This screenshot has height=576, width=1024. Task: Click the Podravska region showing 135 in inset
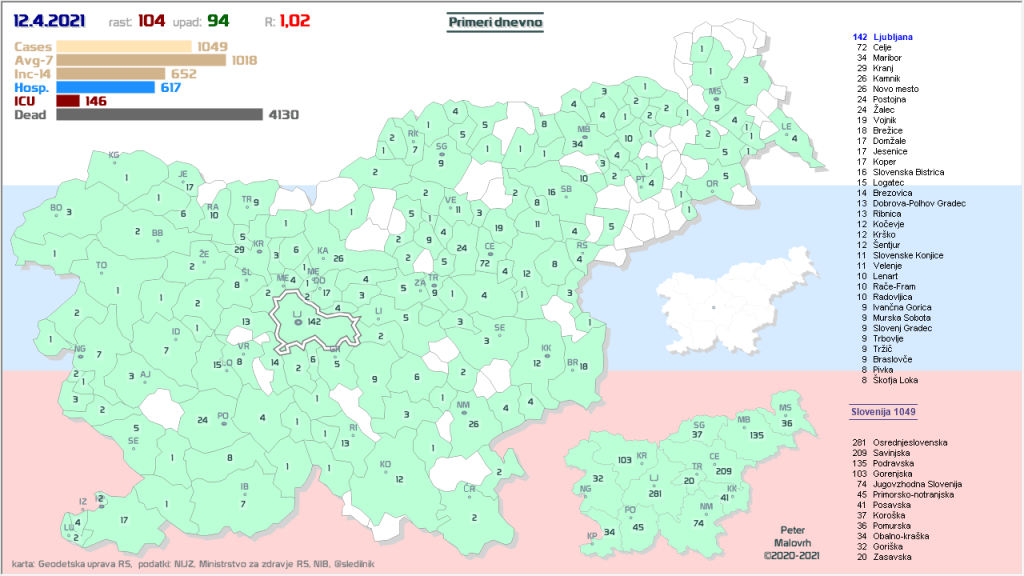pyautogui.click(x=745, y=428)
